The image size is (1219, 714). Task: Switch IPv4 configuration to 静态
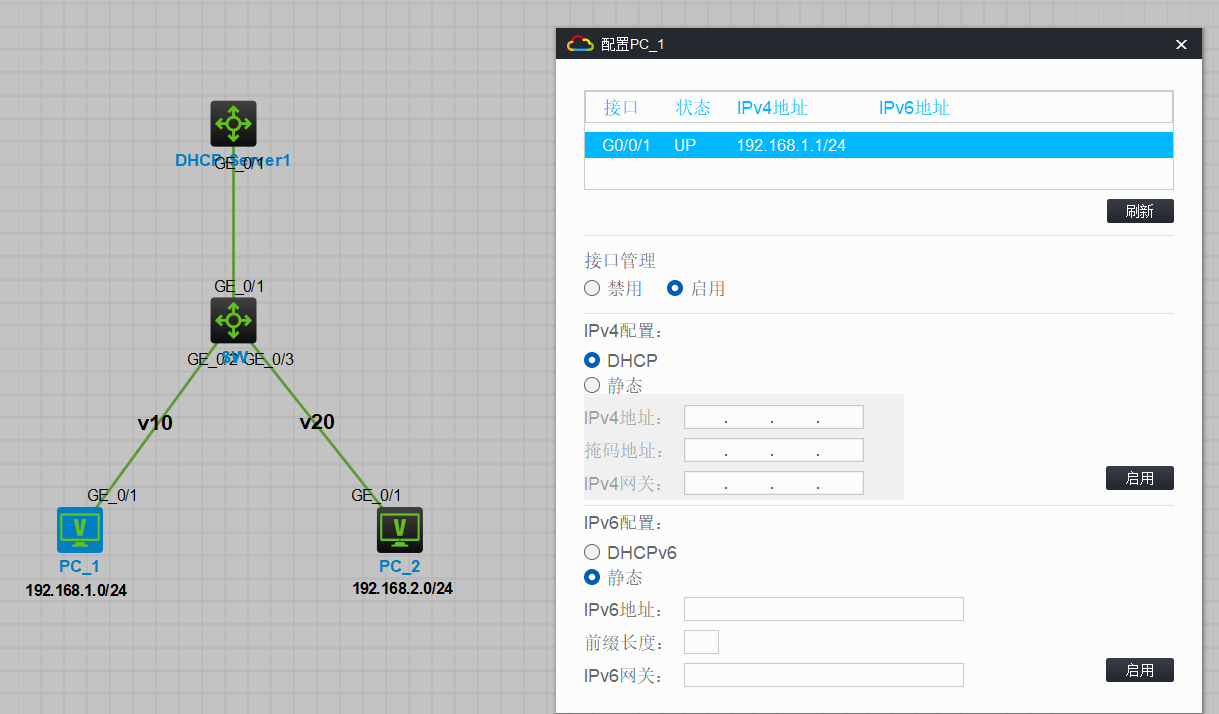[x=591, y=385]
